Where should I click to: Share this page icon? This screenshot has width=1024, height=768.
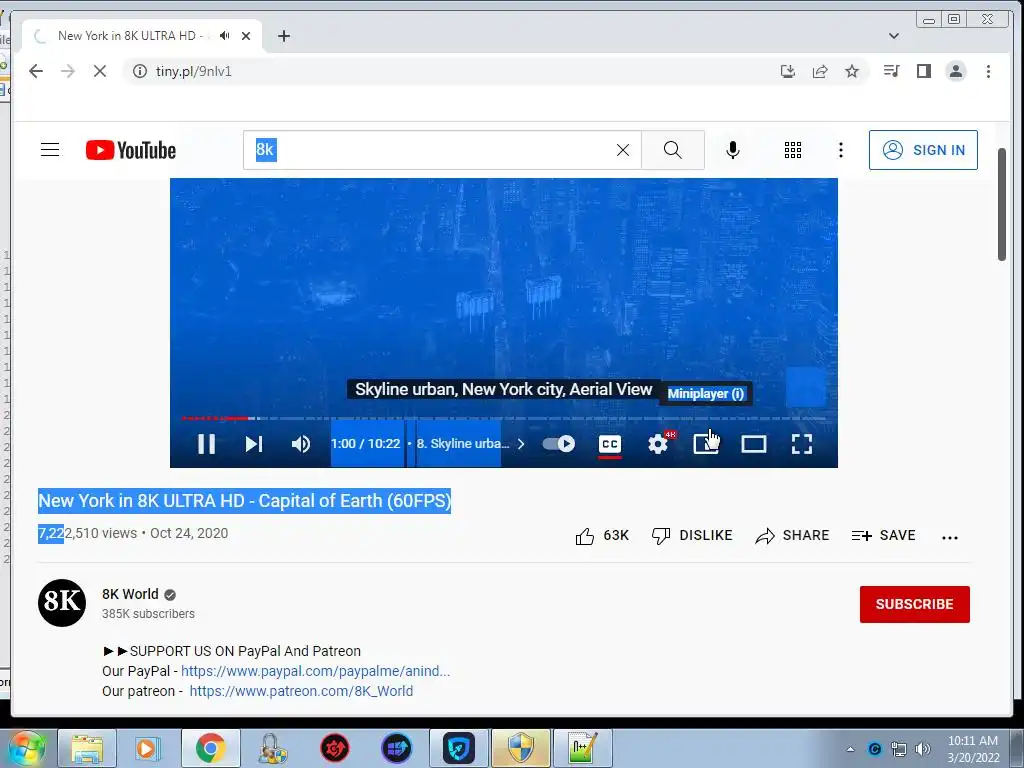(x=820, y=71)
